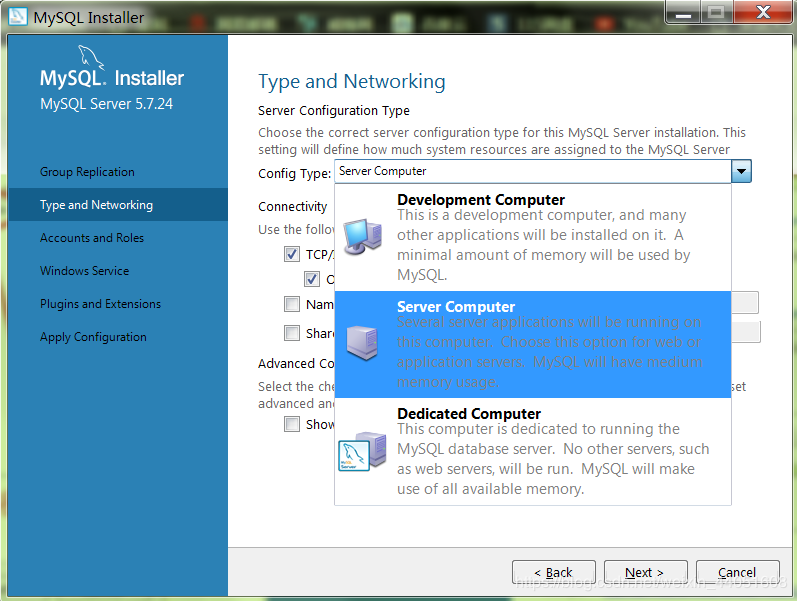Enable the Shared Memory checkbox

tap(292, 333)
